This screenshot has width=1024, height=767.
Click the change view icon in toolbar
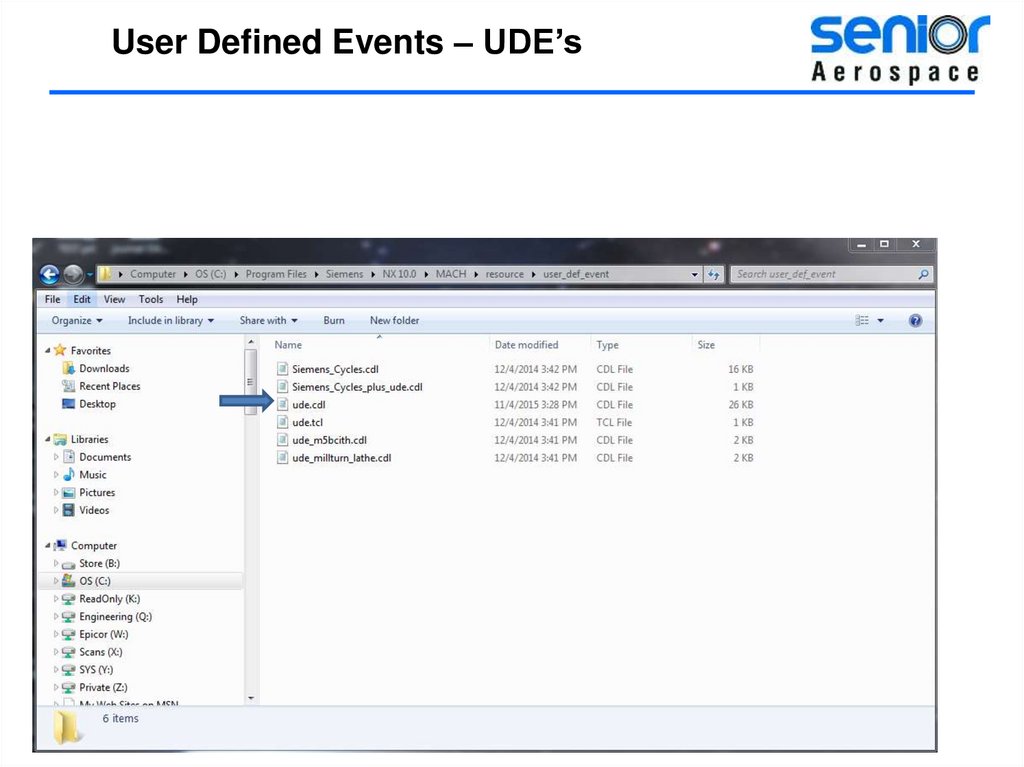[863, 321]
